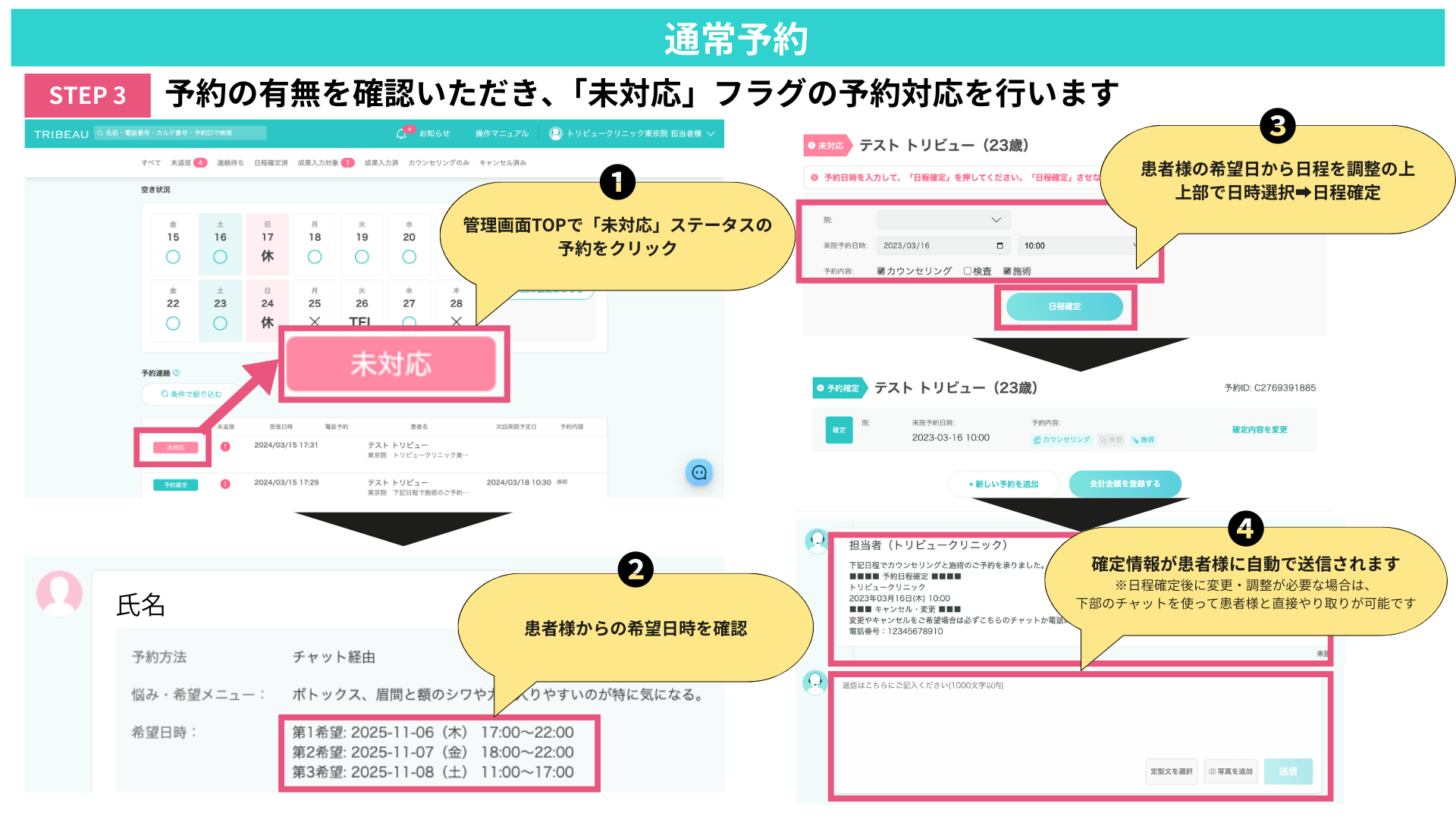This screenshot has height=819, width=1456.
Task: Click the notification bell icon
Action: [x=401, y=133]
